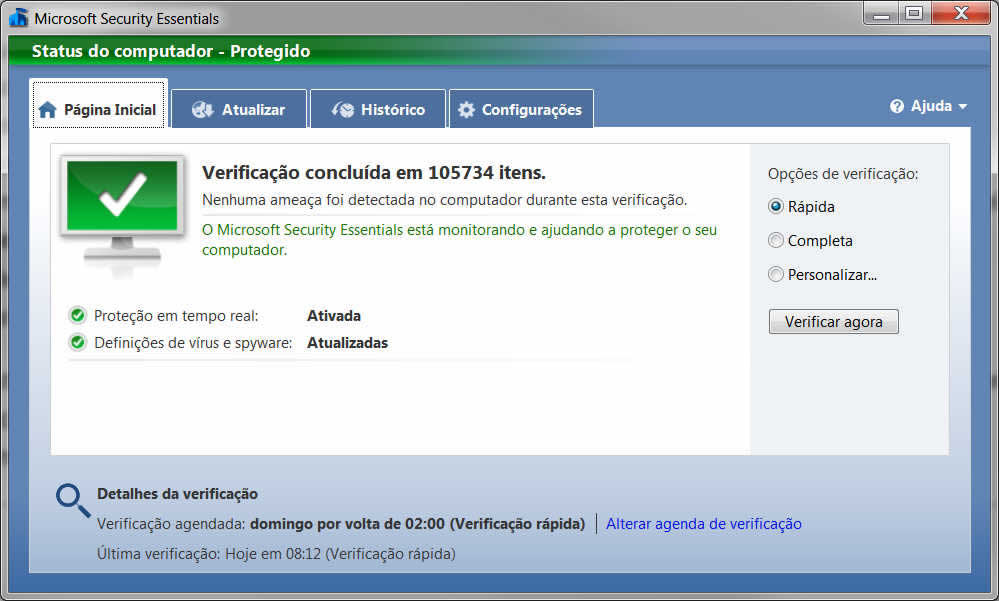
Task: Click 'Verificação concluída em 105734 itens.' heading
Action: 374,173
